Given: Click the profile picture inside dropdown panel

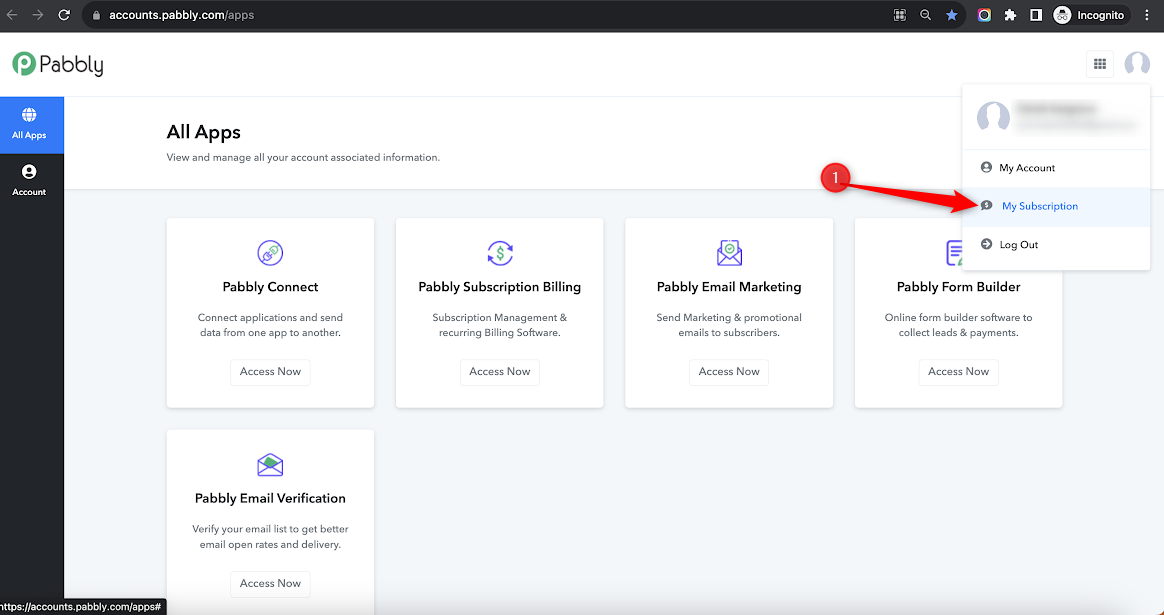Looking at the screenshot, I should 993,117.
